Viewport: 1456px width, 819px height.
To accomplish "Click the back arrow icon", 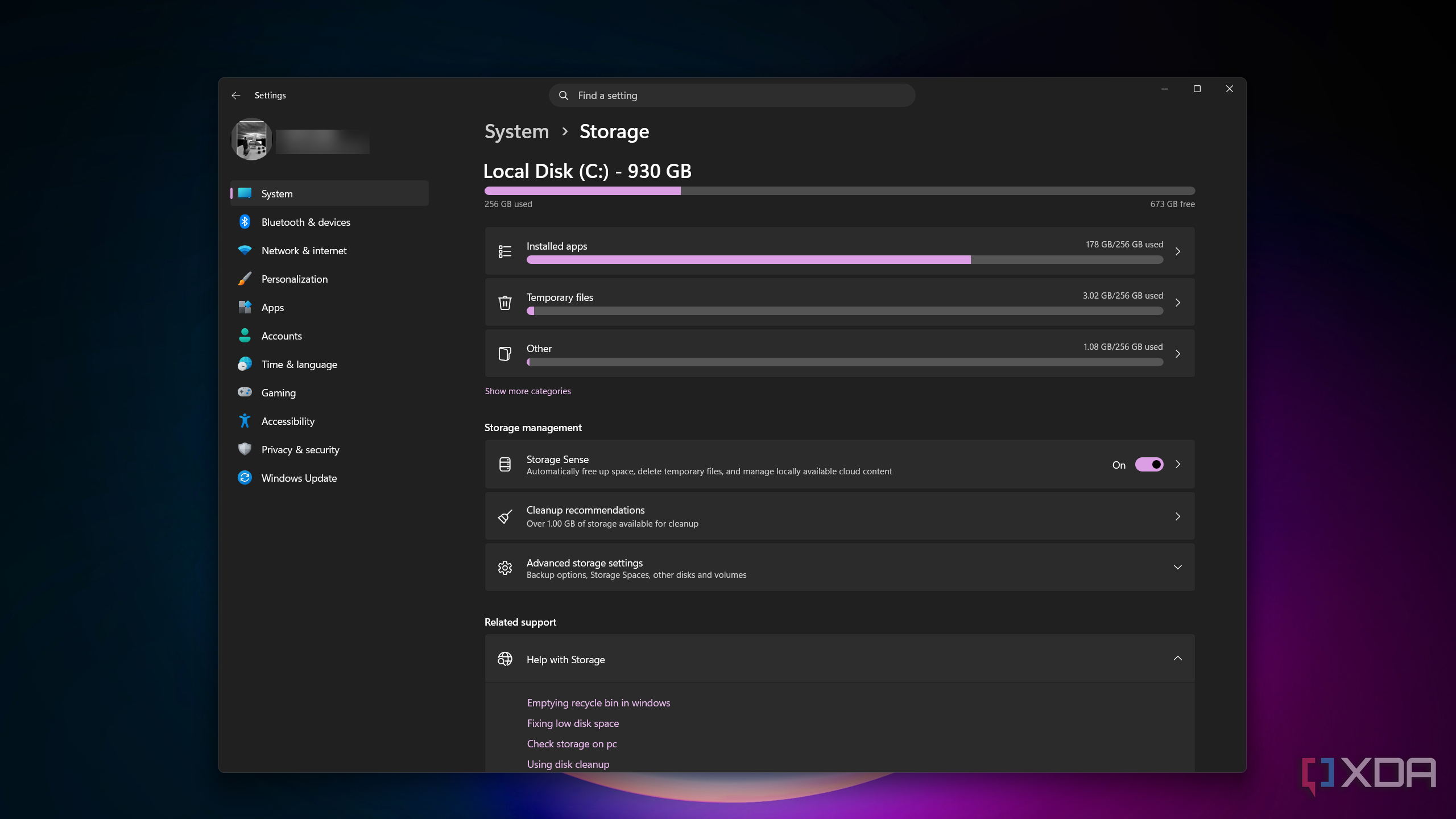I will [x=236, y=96].
